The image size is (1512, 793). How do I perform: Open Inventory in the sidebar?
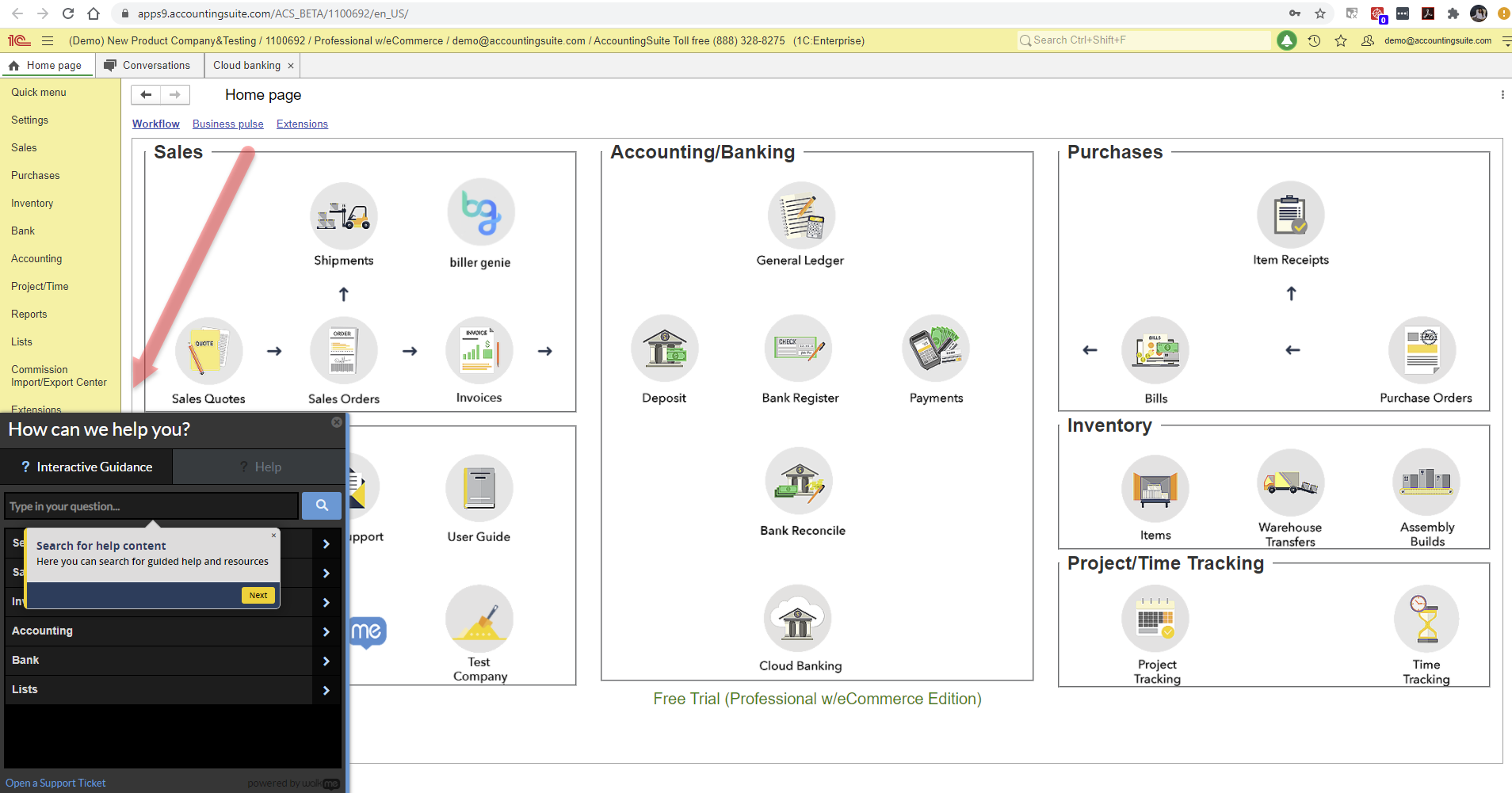[x=32, y=204]
